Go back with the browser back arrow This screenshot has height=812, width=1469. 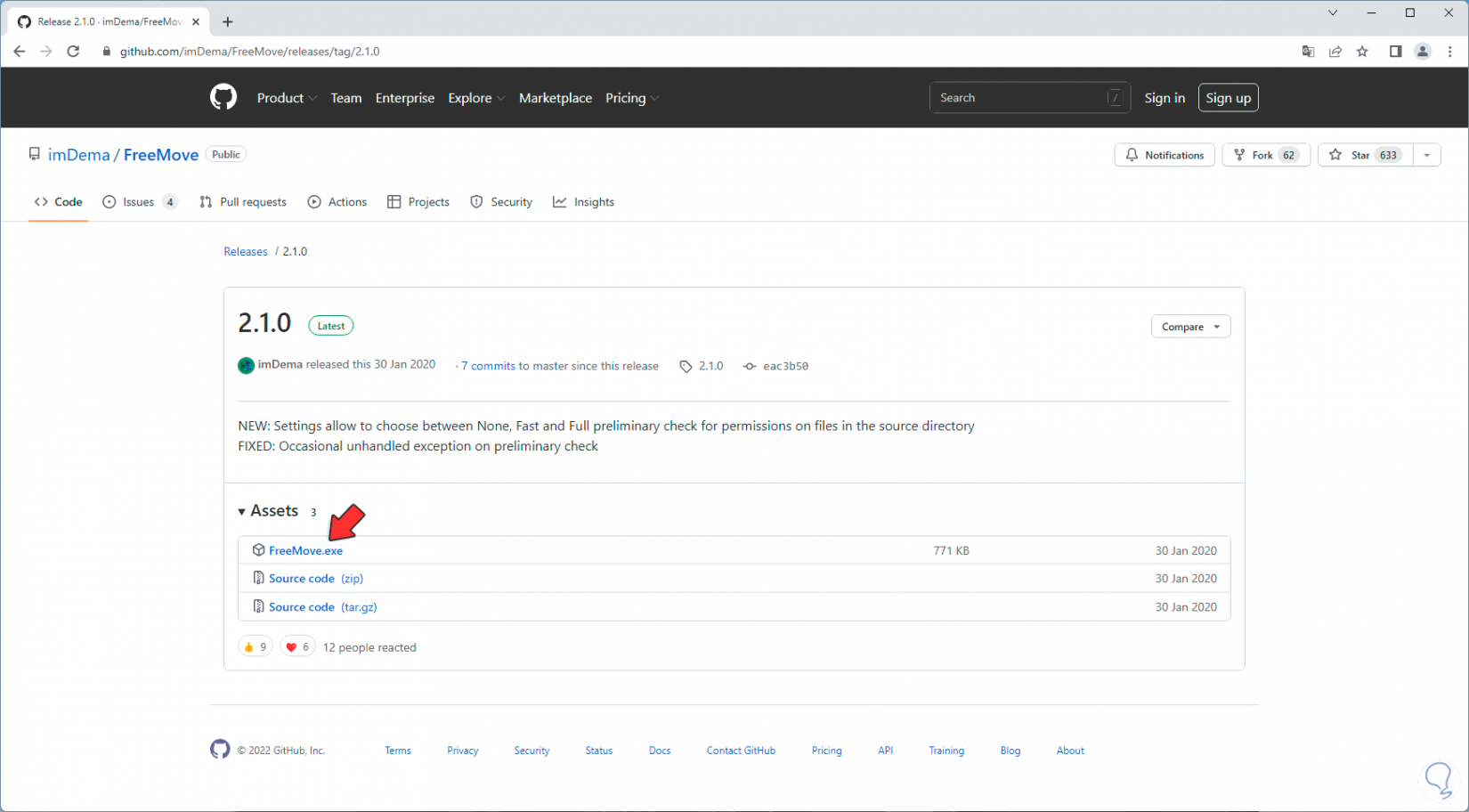20,52
